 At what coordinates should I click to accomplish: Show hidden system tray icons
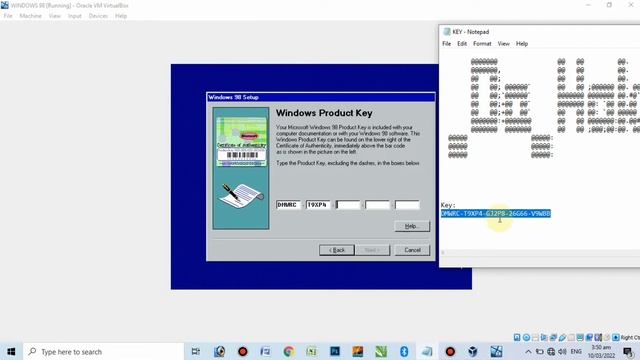tap(528, 351)
